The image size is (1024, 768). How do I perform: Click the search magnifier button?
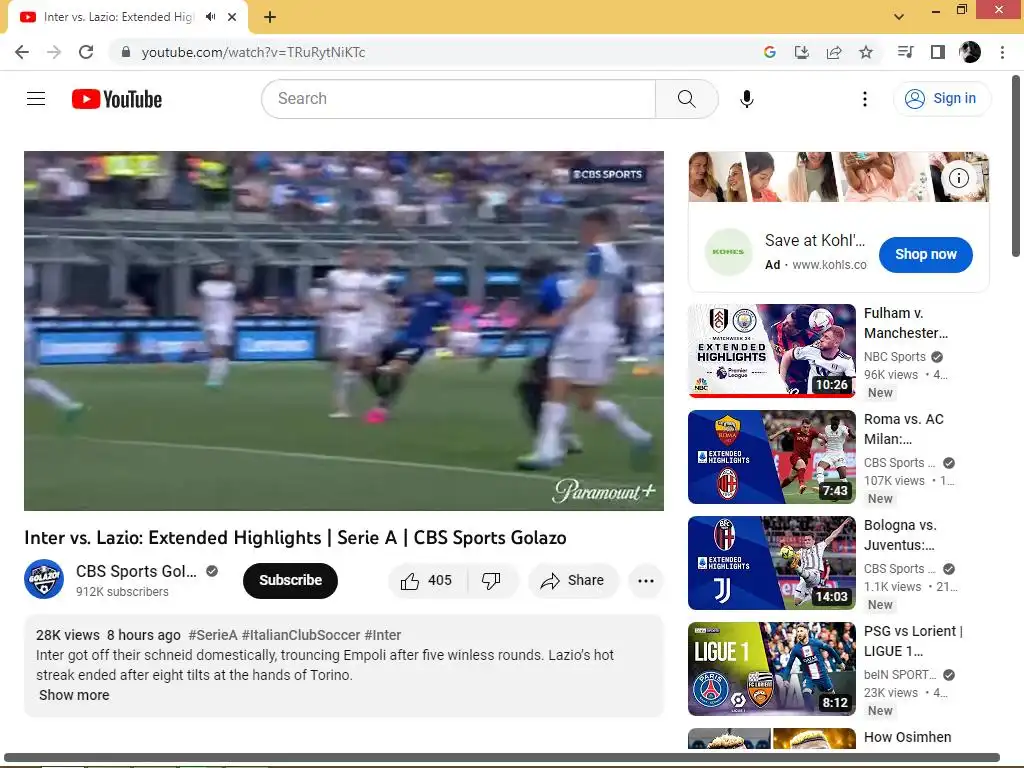[686, 99]
